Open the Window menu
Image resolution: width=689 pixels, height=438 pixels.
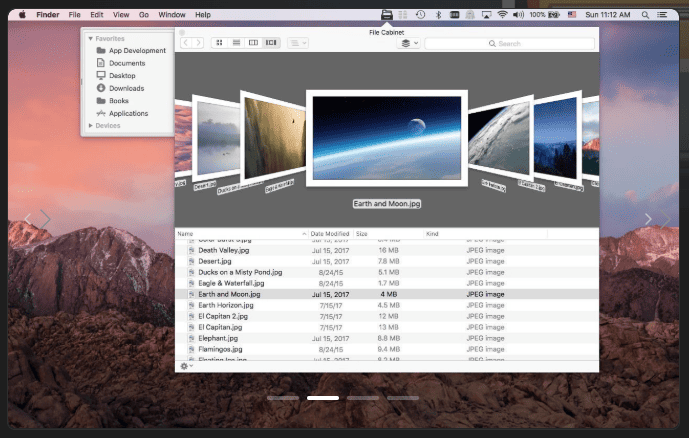(x=172, y=14)
